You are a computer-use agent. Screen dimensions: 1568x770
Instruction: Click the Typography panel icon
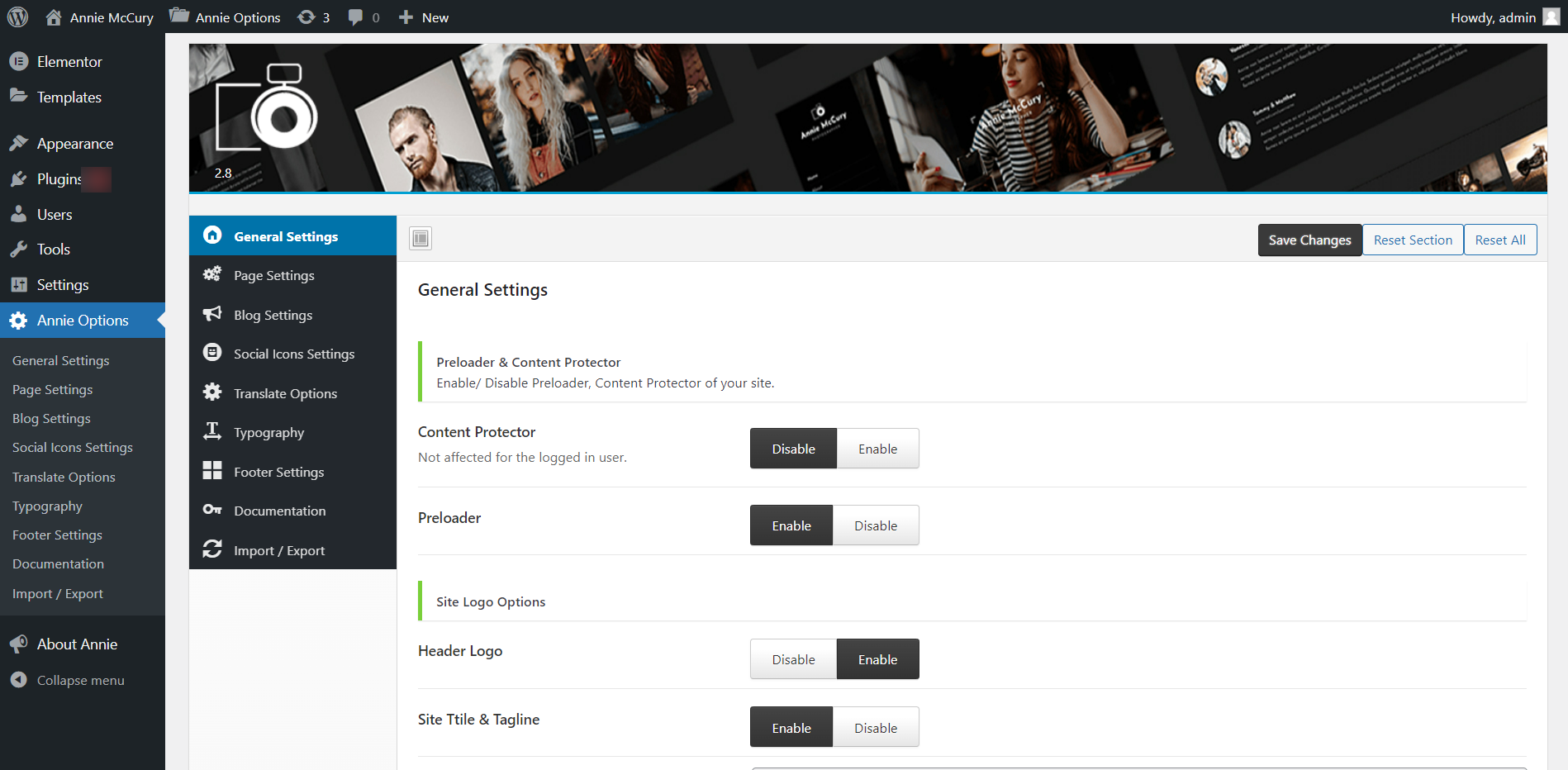[x=212, y=431]
